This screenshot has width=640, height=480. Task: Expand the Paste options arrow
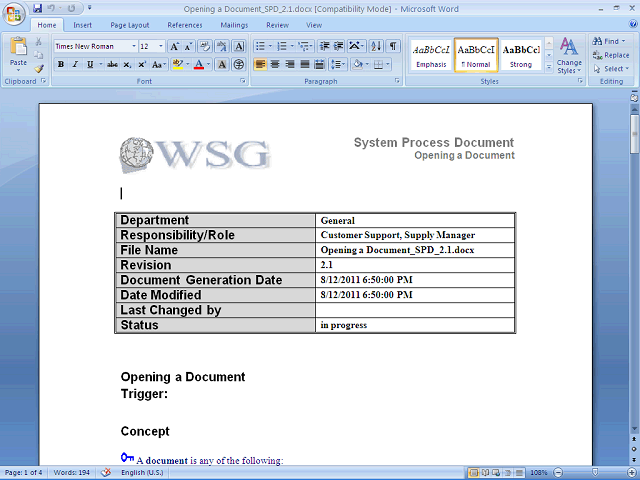tap(18, 70)
